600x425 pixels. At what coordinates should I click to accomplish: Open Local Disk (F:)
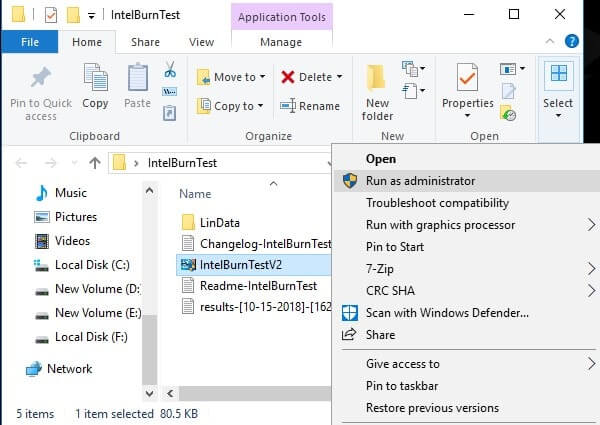81,337
